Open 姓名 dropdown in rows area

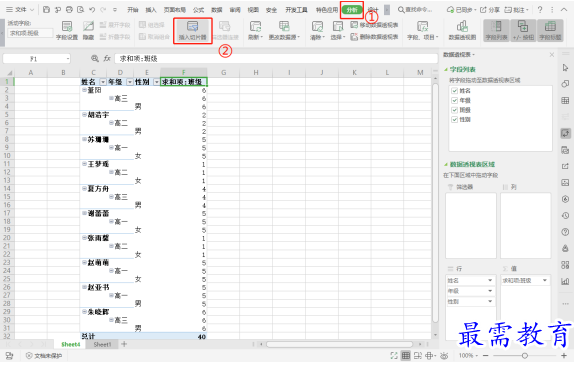[x=490, y=281]
